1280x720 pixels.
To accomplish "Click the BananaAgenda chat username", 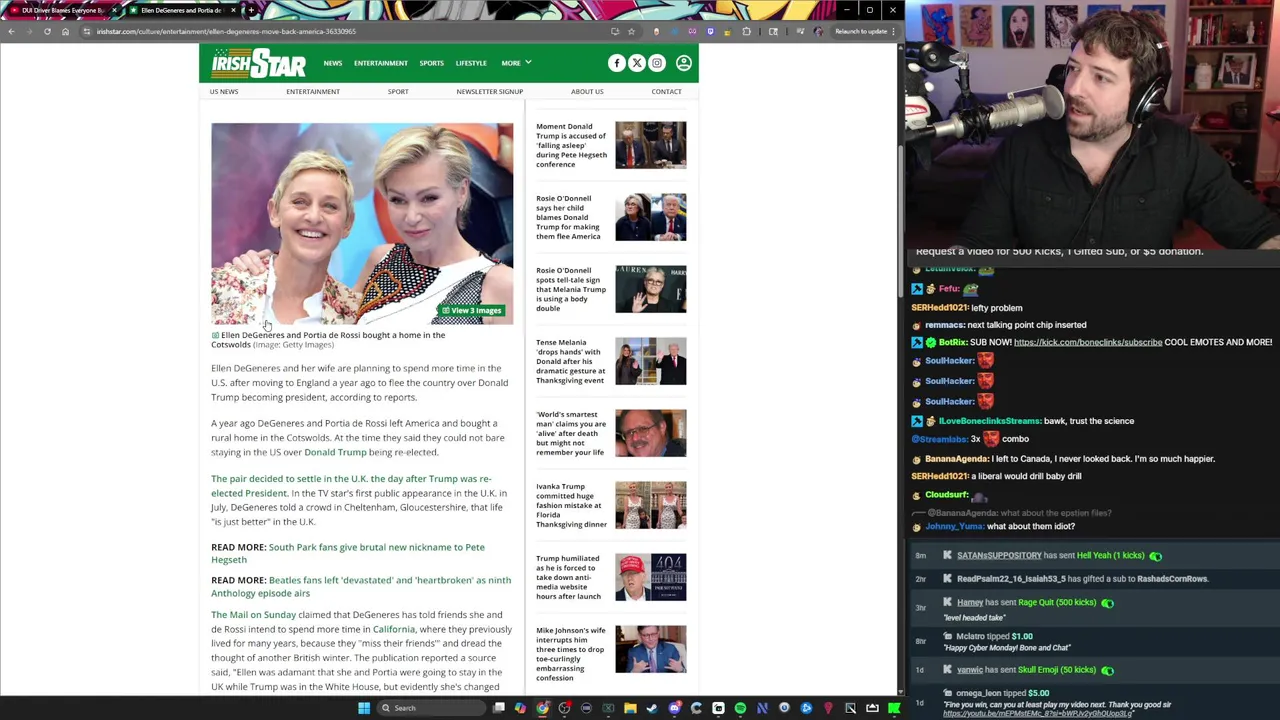I will (x=956, y=459).
